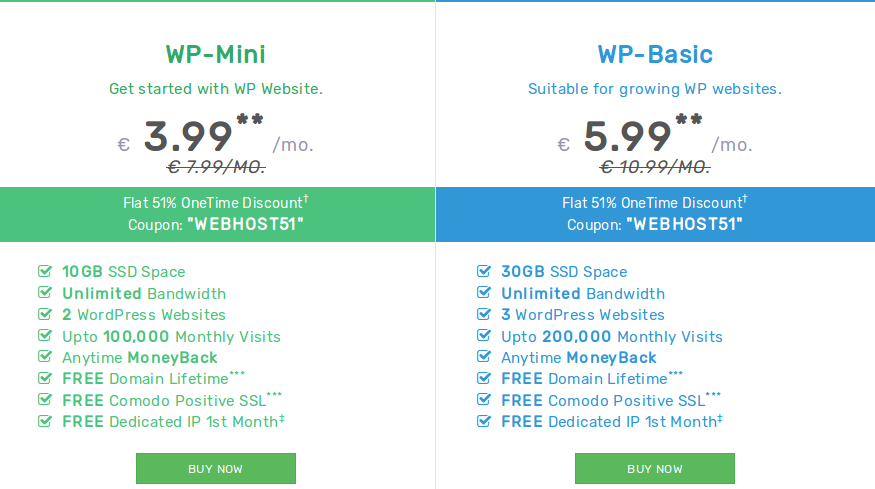Click check icon by WP-Basic Anytime MoneyBack
The height and width of the screenshot is (489, 875).
(484, 357)
